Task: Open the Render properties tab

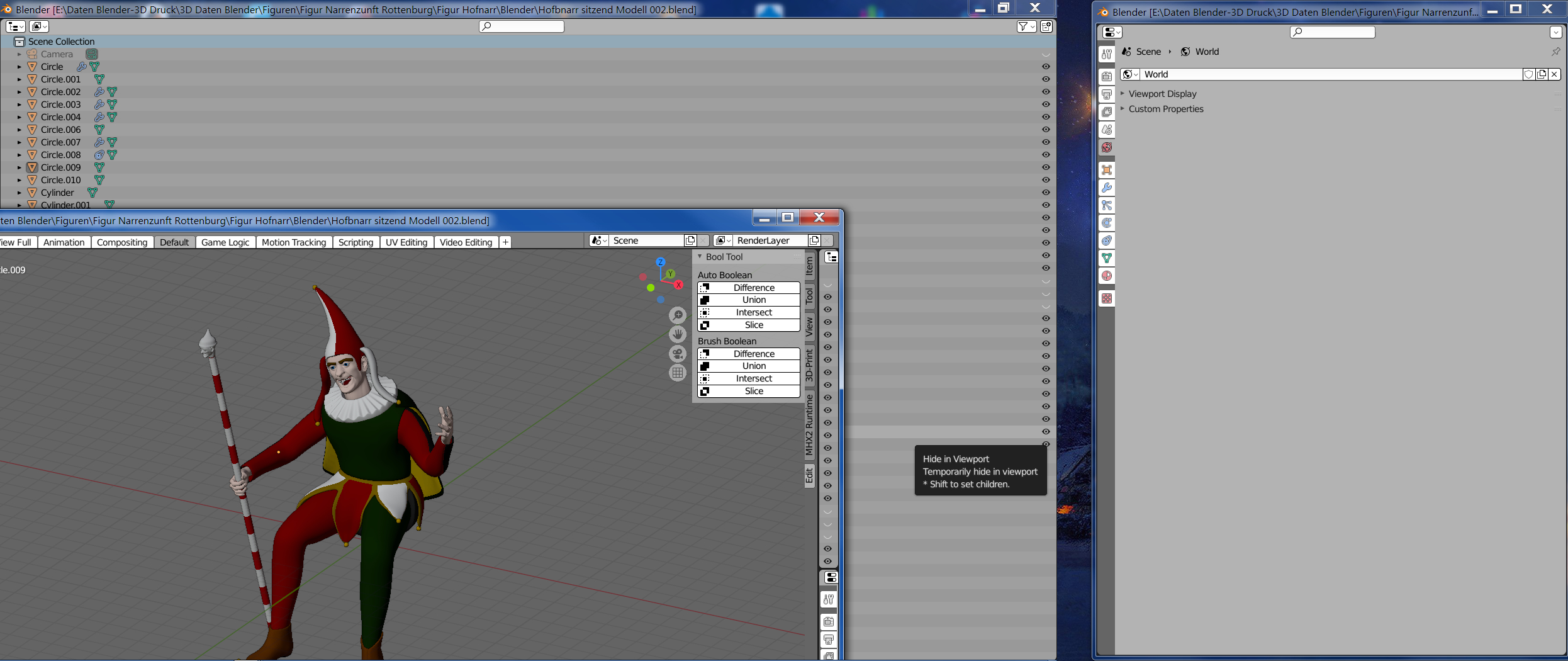Action: coord(1107,77)
